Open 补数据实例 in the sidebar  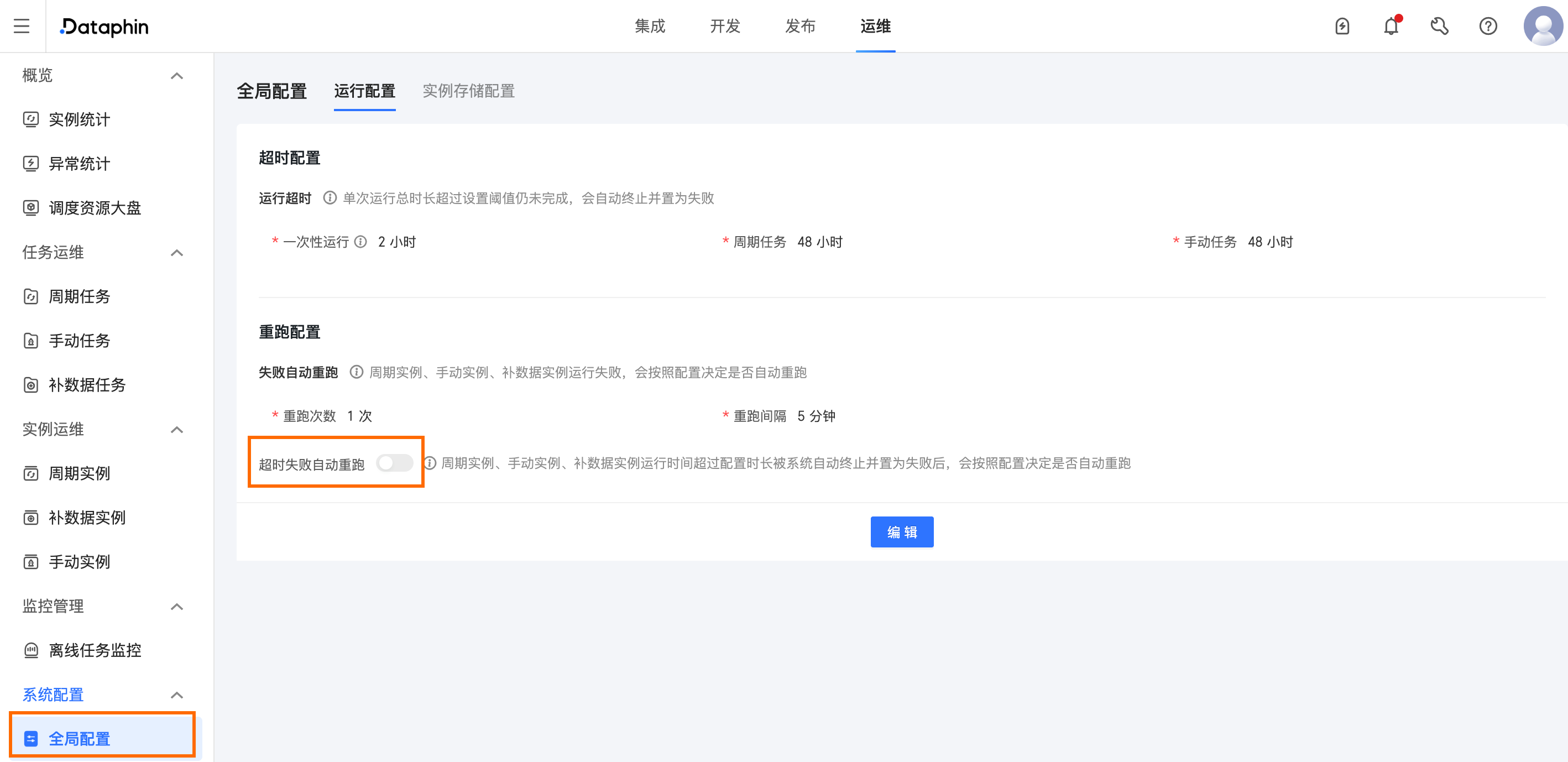pos(87,518)
